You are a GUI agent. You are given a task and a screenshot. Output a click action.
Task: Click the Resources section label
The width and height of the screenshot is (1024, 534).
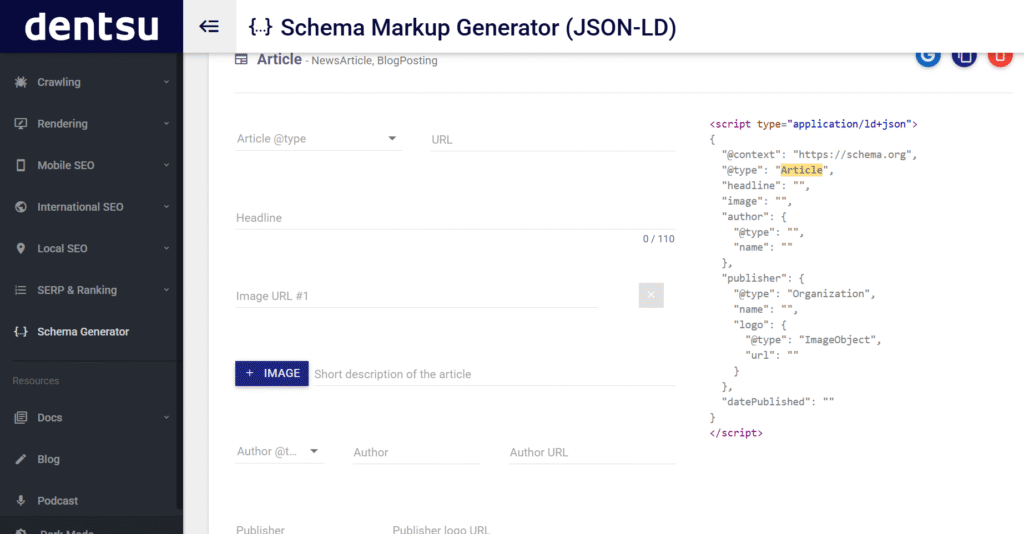tap(36, 381)
